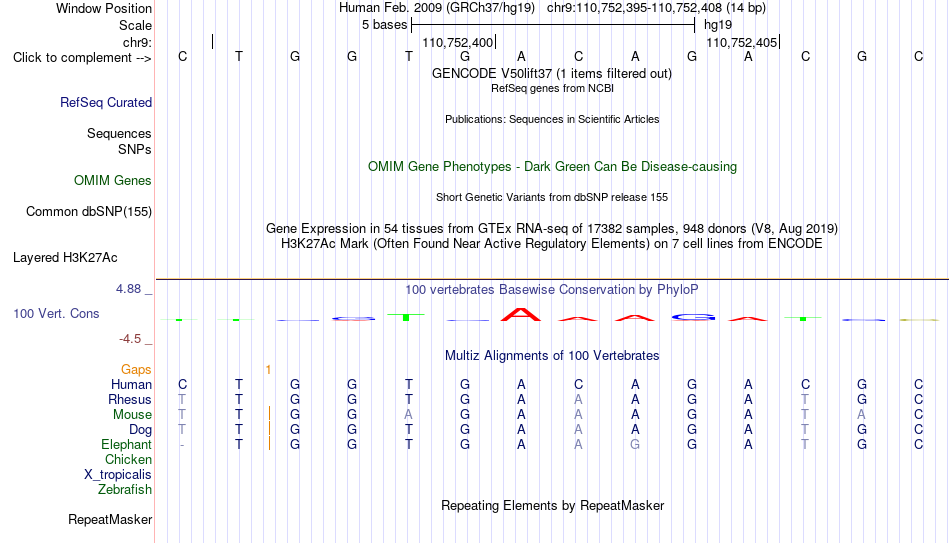
Task: Click the Common dbSNP(155) track label
Action: pyautogui.click(x=89, y=212)
